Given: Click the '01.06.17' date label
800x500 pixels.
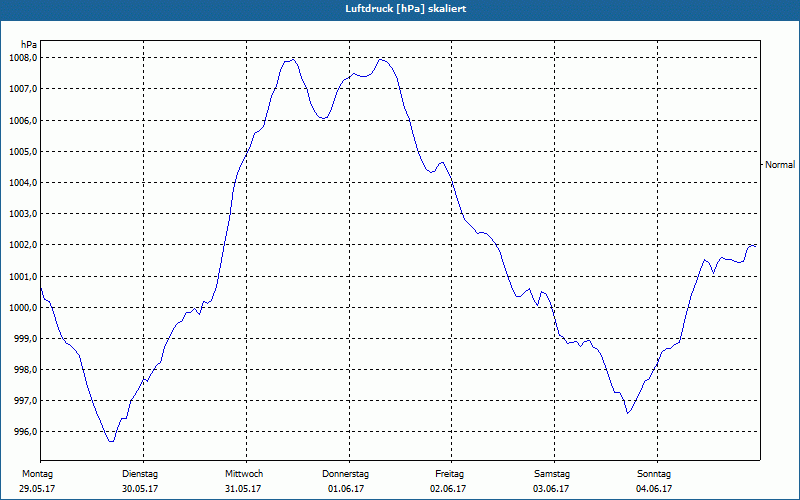Looking at the screenshot, I should [346, 489].
